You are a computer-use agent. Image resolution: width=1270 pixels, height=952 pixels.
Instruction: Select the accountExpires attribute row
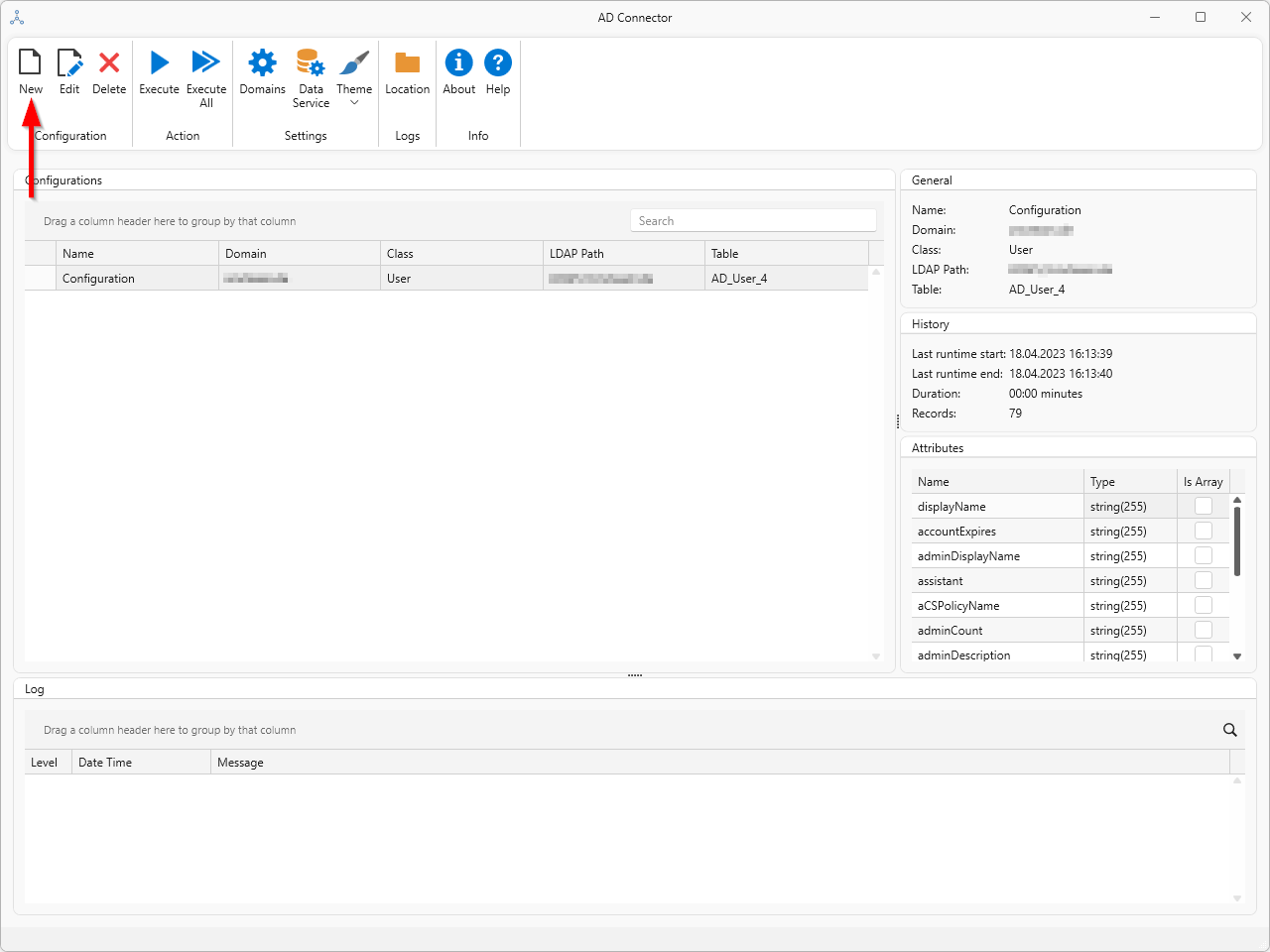click(1071, 531)
